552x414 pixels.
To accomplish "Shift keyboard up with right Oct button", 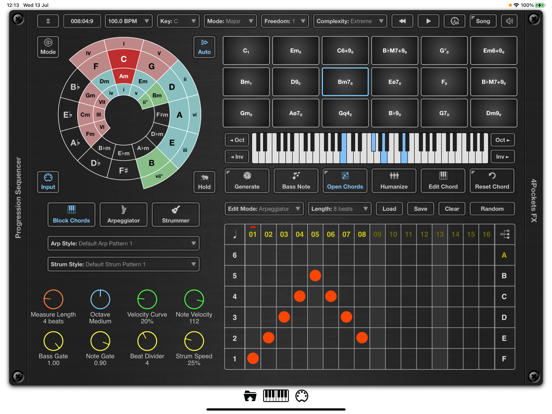I will click(503, 140).
